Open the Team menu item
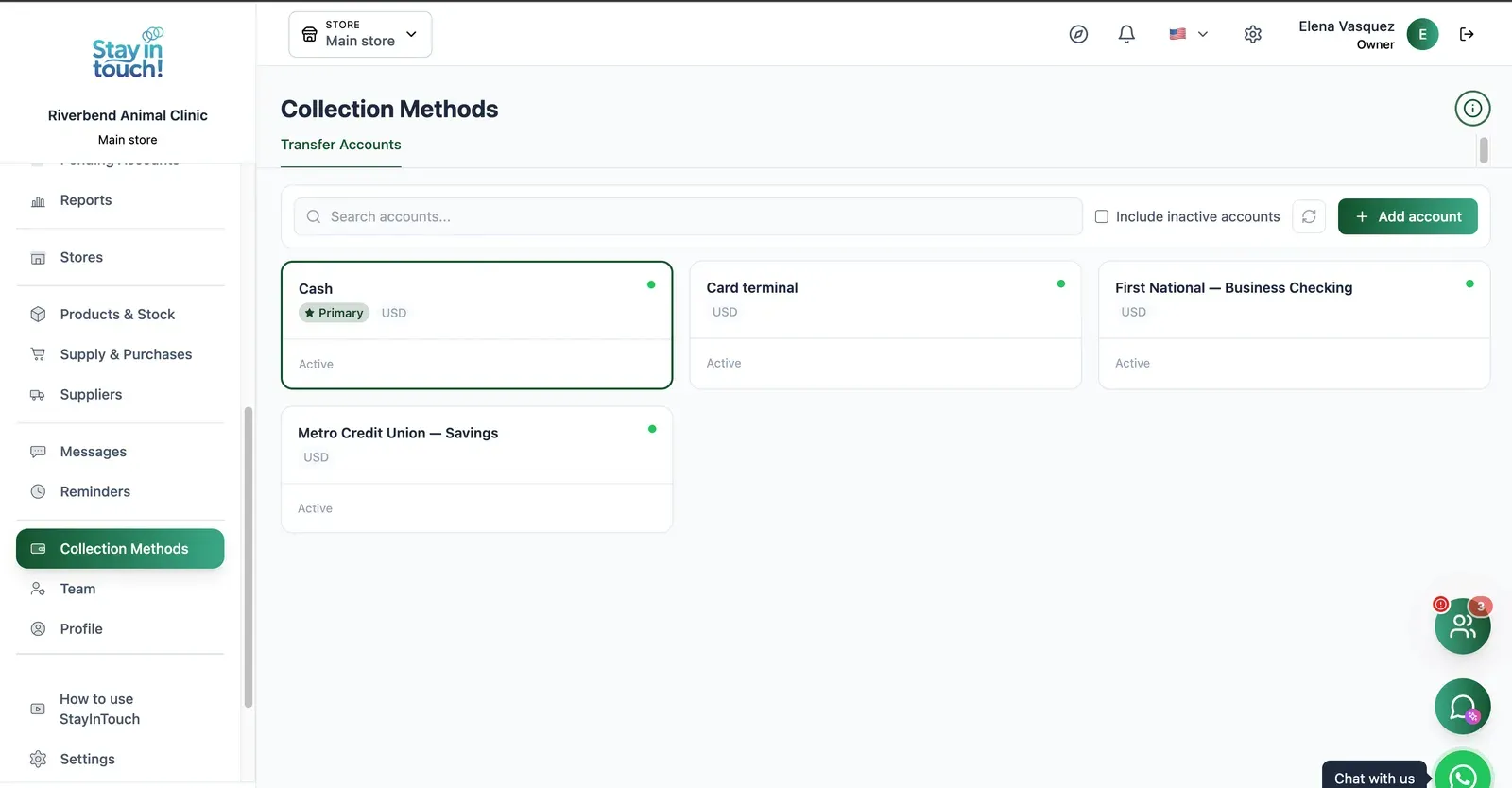The height and width of the screenshot is (788, 1512). coord(120,589)
